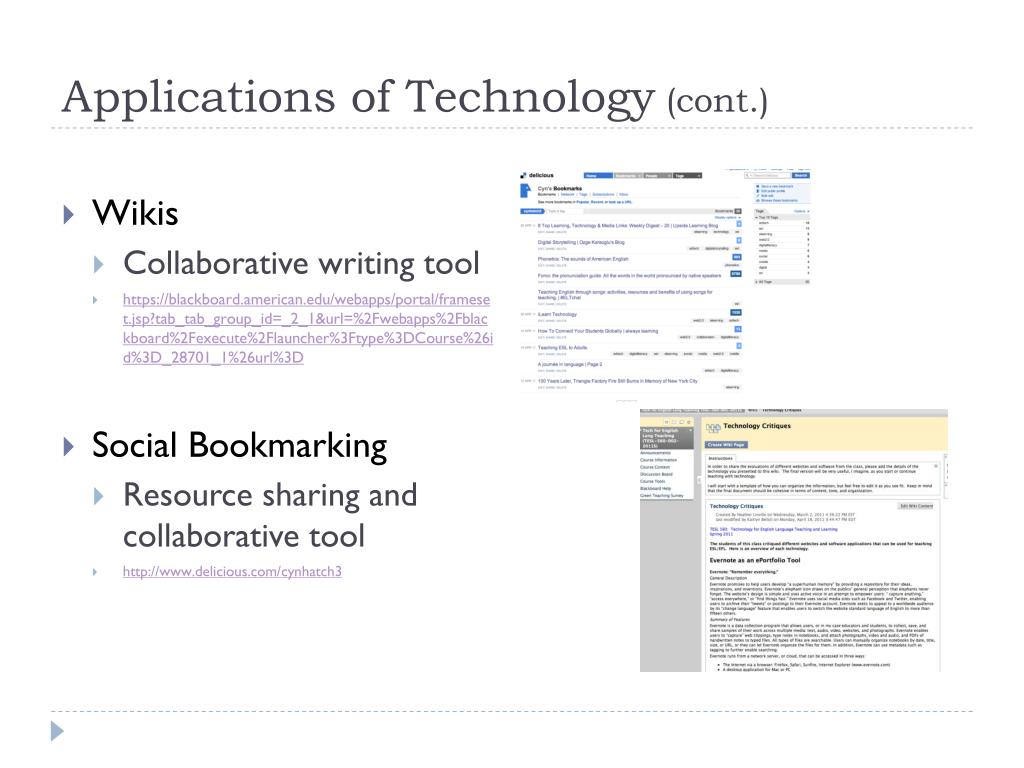The width and height of the screenshot is (1024, 768).
Task: Open 'iLearn Technology' bookmark entry
Action: coord(557,314)
